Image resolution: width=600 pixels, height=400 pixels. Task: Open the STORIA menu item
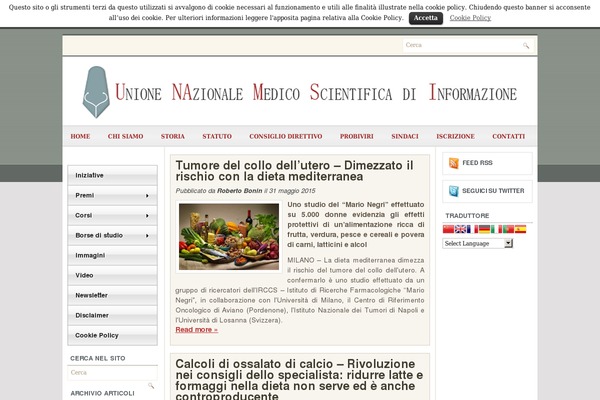pyautogui.click(x=173, y=136)
